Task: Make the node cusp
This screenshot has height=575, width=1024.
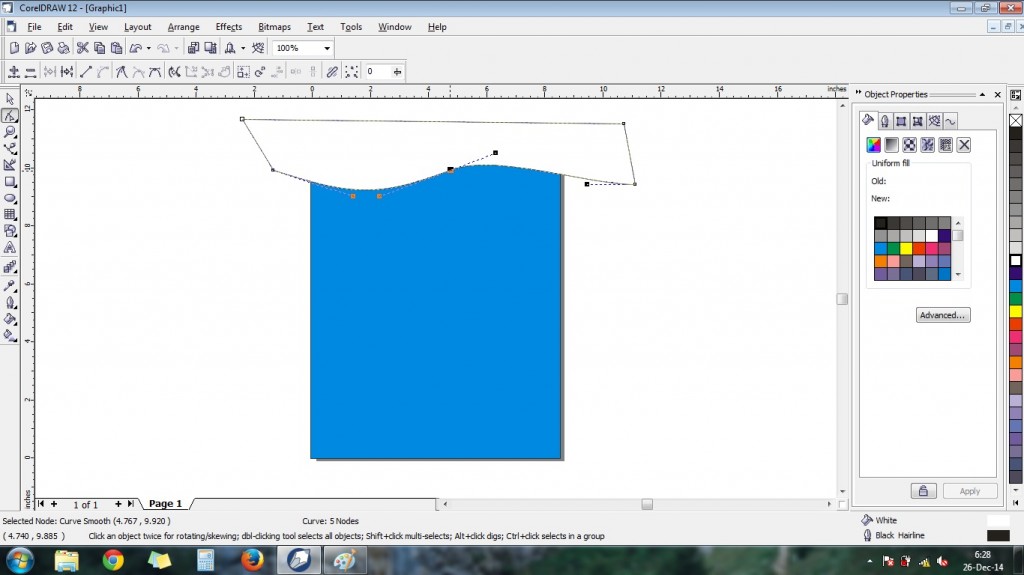Action: [121, 72]
